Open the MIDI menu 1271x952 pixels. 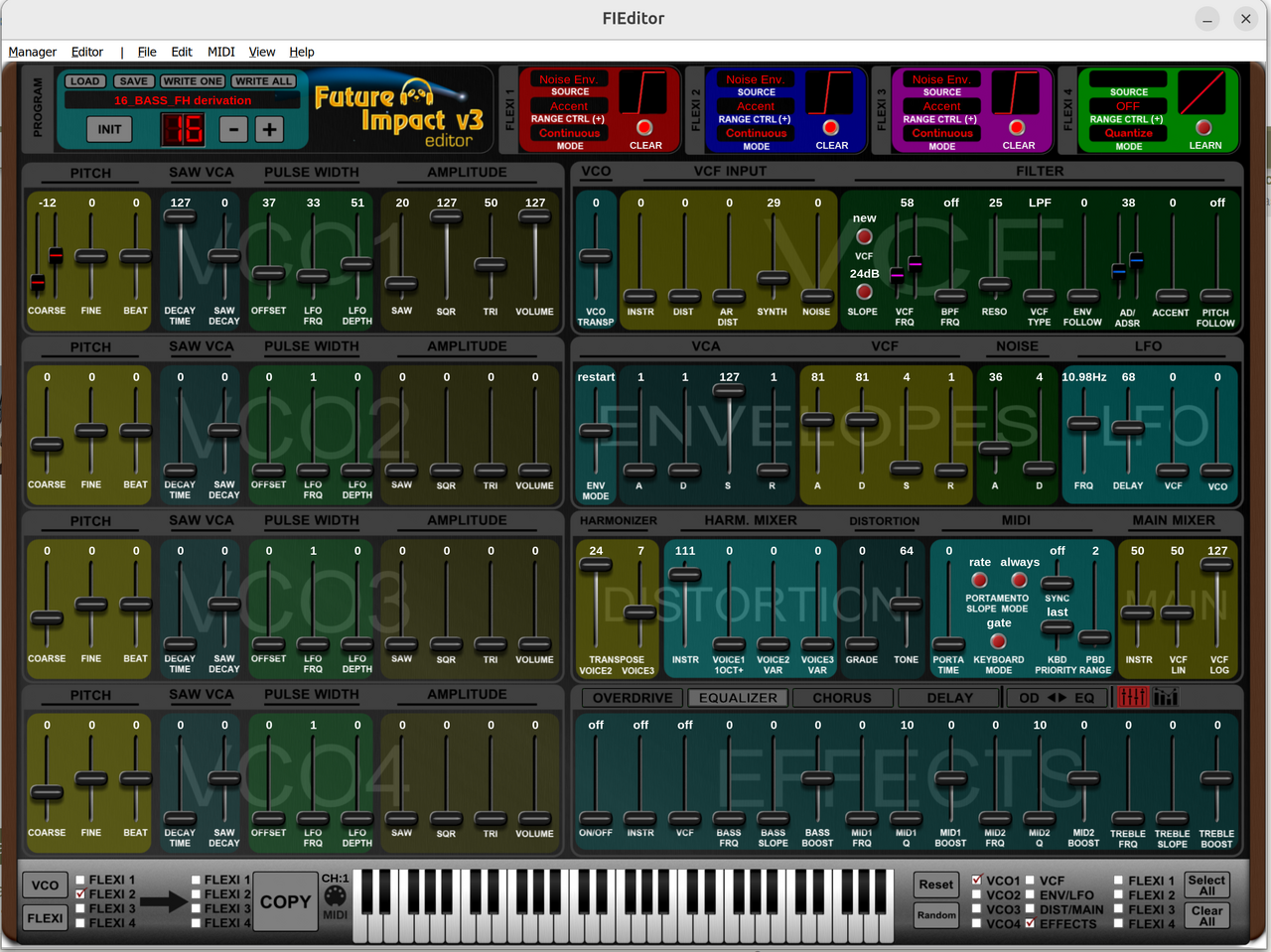(221, 52)
